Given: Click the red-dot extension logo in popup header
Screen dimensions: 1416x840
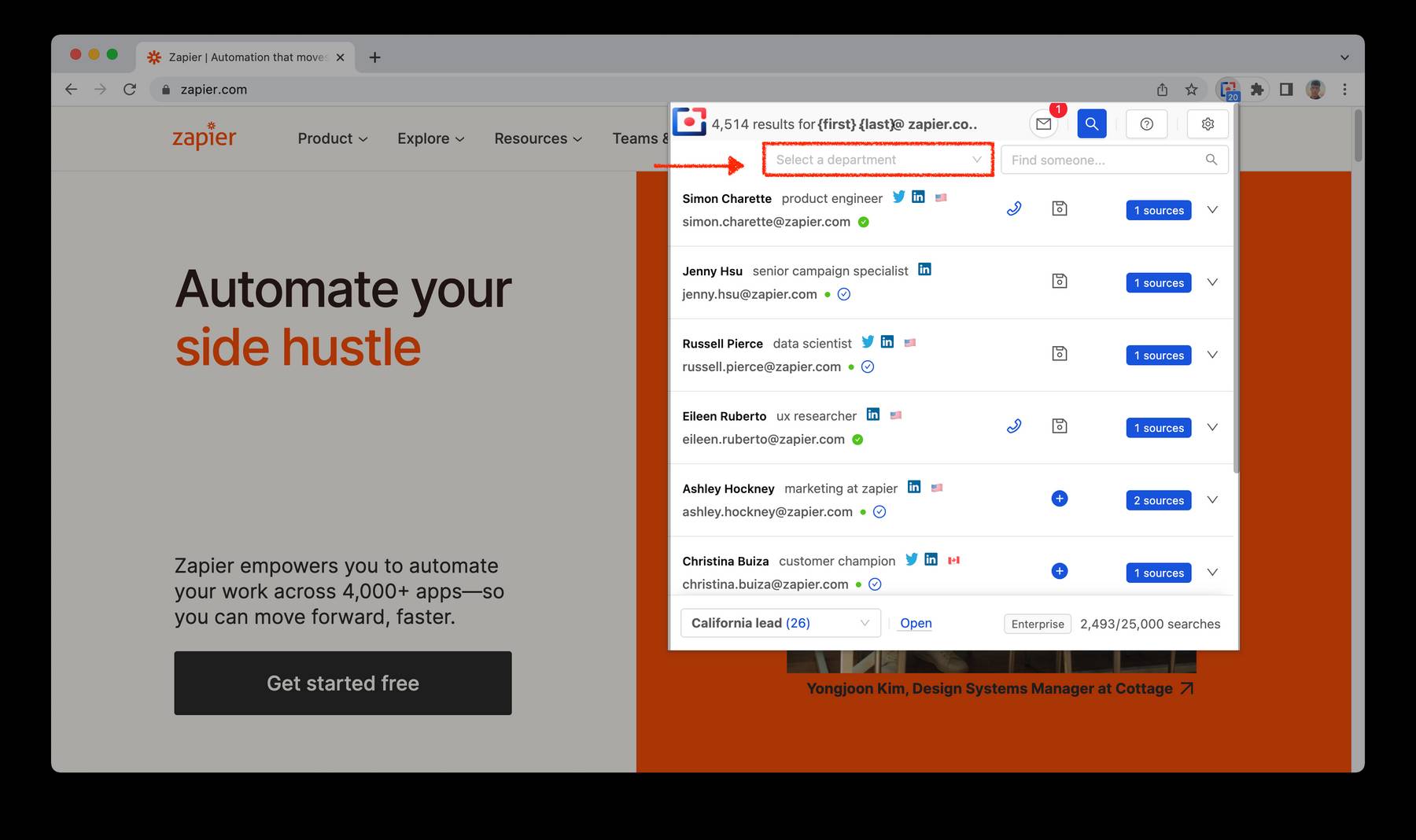Looking at the screenshot, I should (x=689, y=122).
